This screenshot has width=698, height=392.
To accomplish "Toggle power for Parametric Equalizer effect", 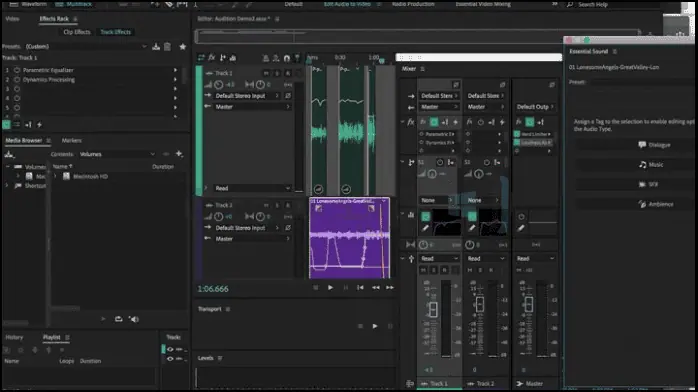I will pos(17,70).
